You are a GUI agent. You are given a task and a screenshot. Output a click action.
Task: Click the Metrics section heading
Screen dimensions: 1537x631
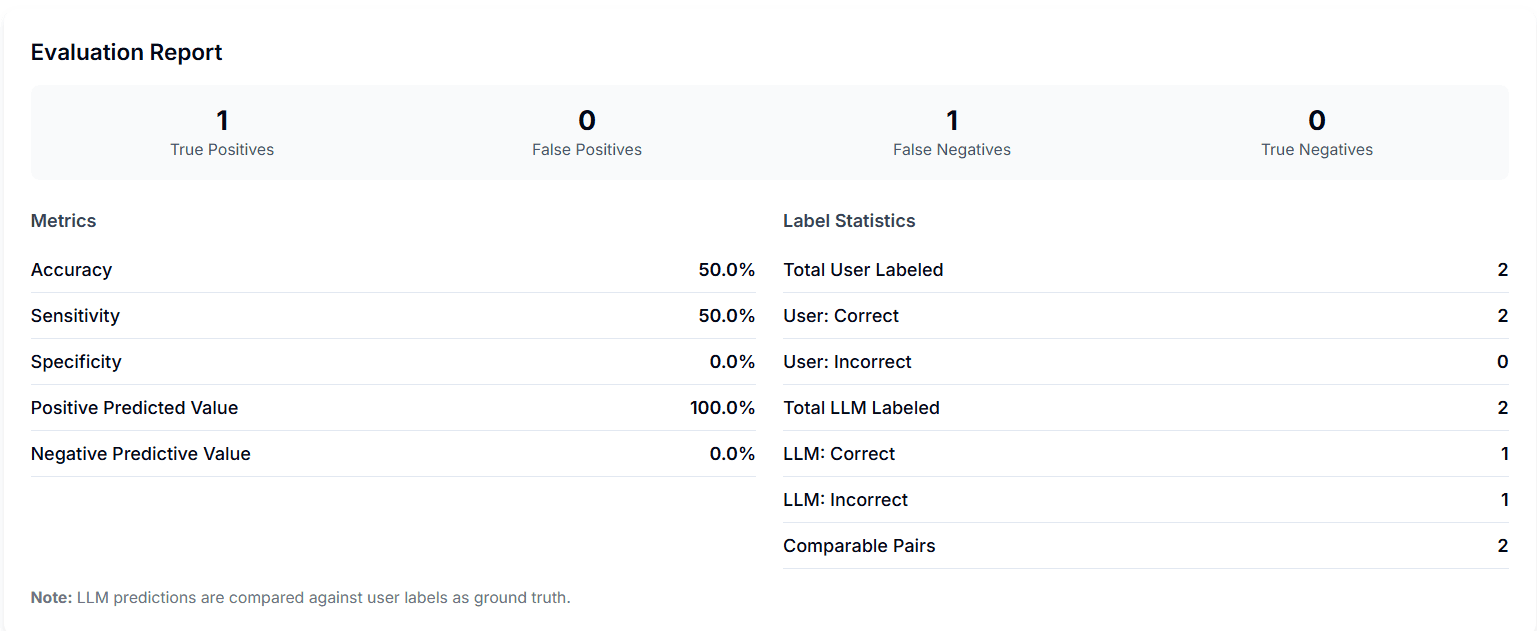coord(63,220)
